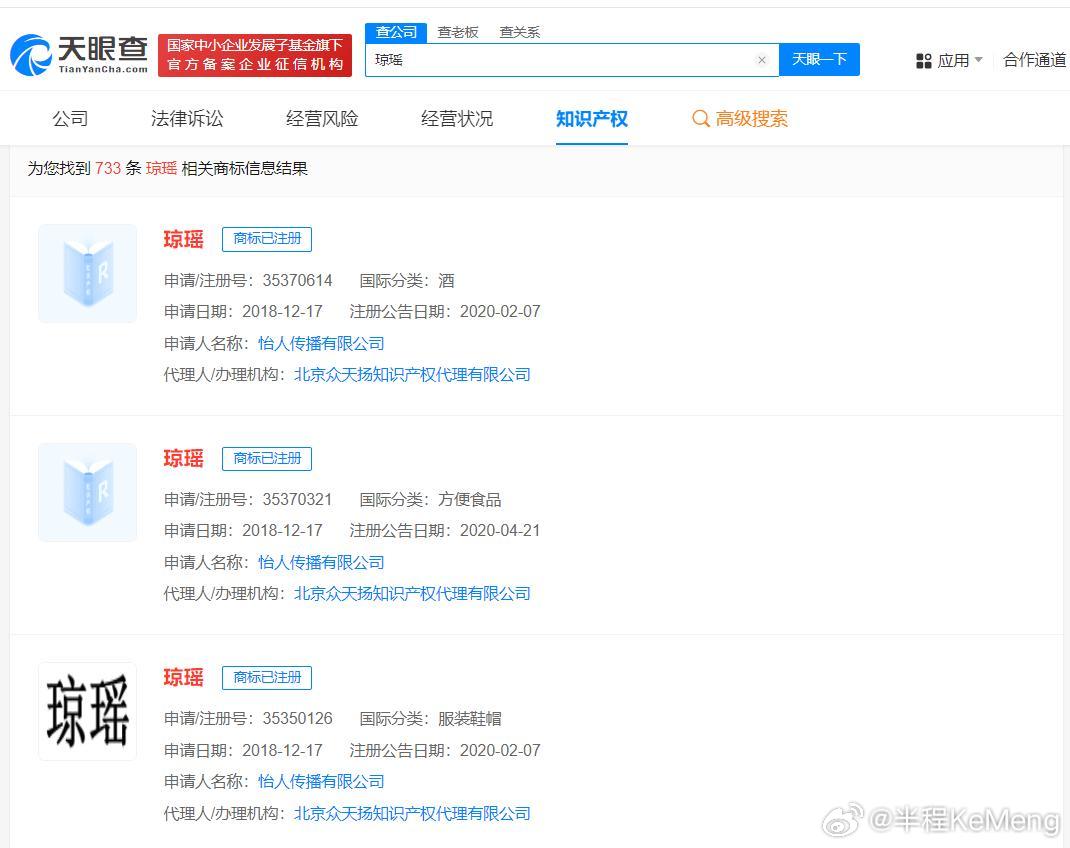Click registration number 35370321 text

point(298,499)
